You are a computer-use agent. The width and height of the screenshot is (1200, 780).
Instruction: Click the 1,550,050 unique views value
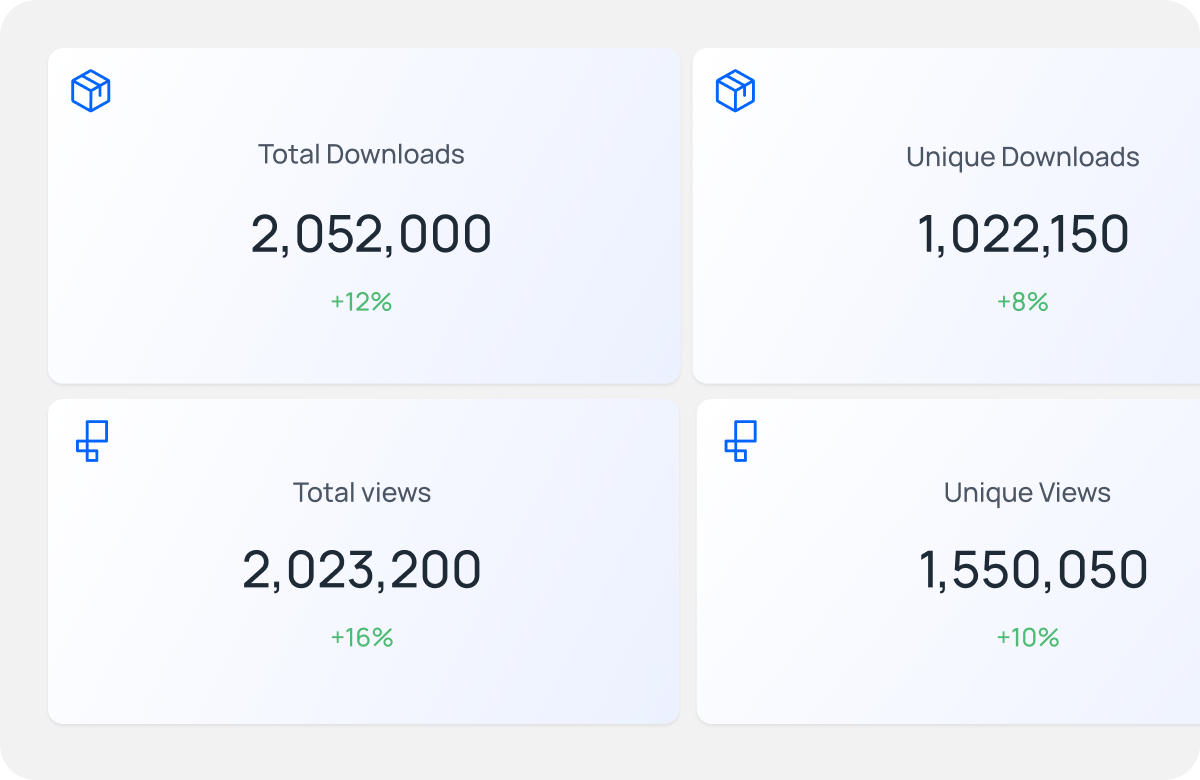1033,570
